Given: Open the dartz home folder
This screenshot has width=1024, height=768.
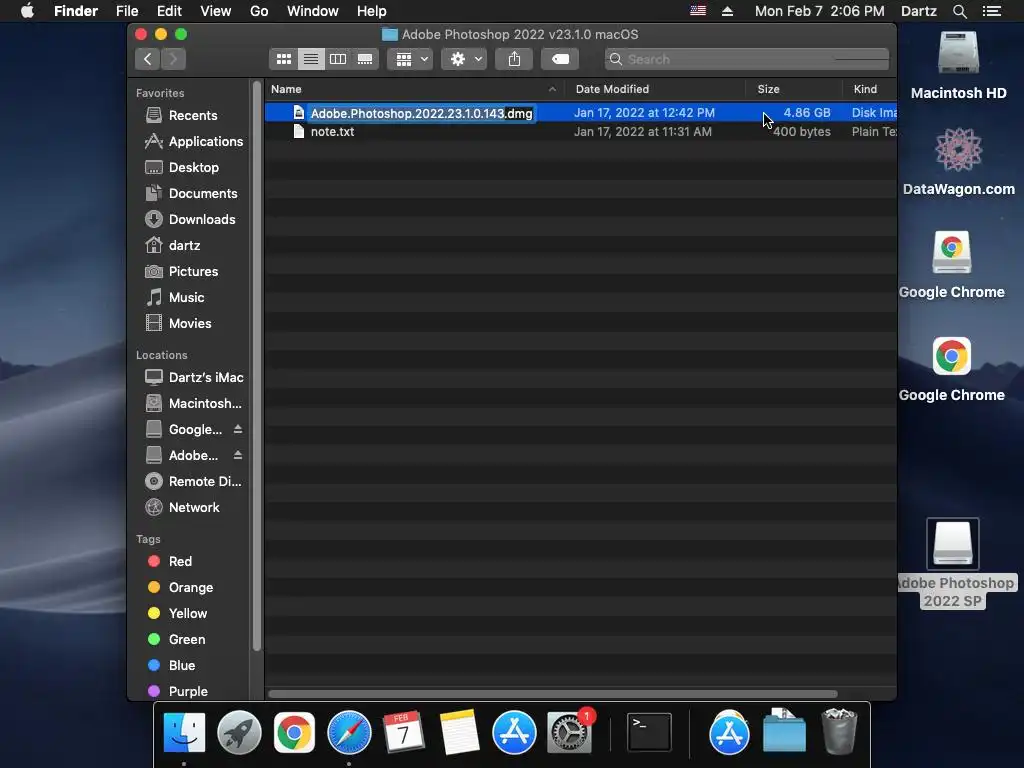Looking at the screenshot, I should [x=172, y=246].
